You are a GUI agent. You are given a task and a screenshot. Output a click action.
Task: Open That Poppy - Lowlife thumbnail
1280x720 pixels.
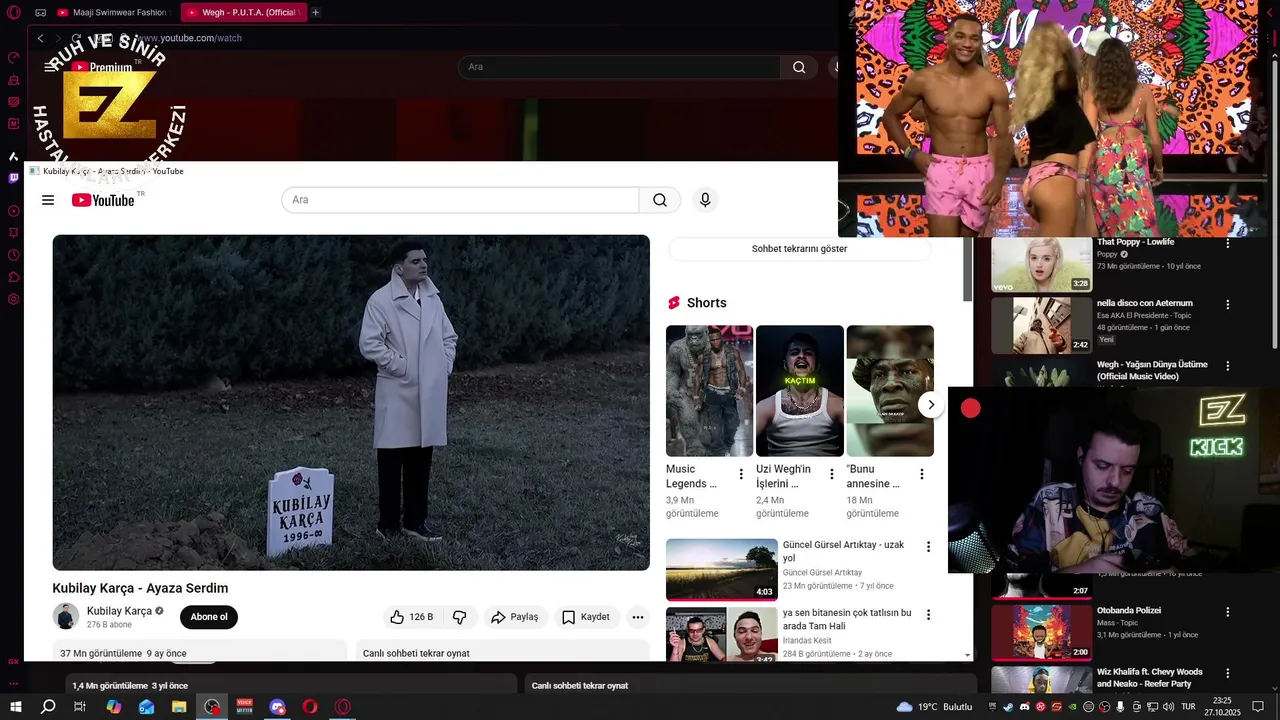(x=1042, y=265)
